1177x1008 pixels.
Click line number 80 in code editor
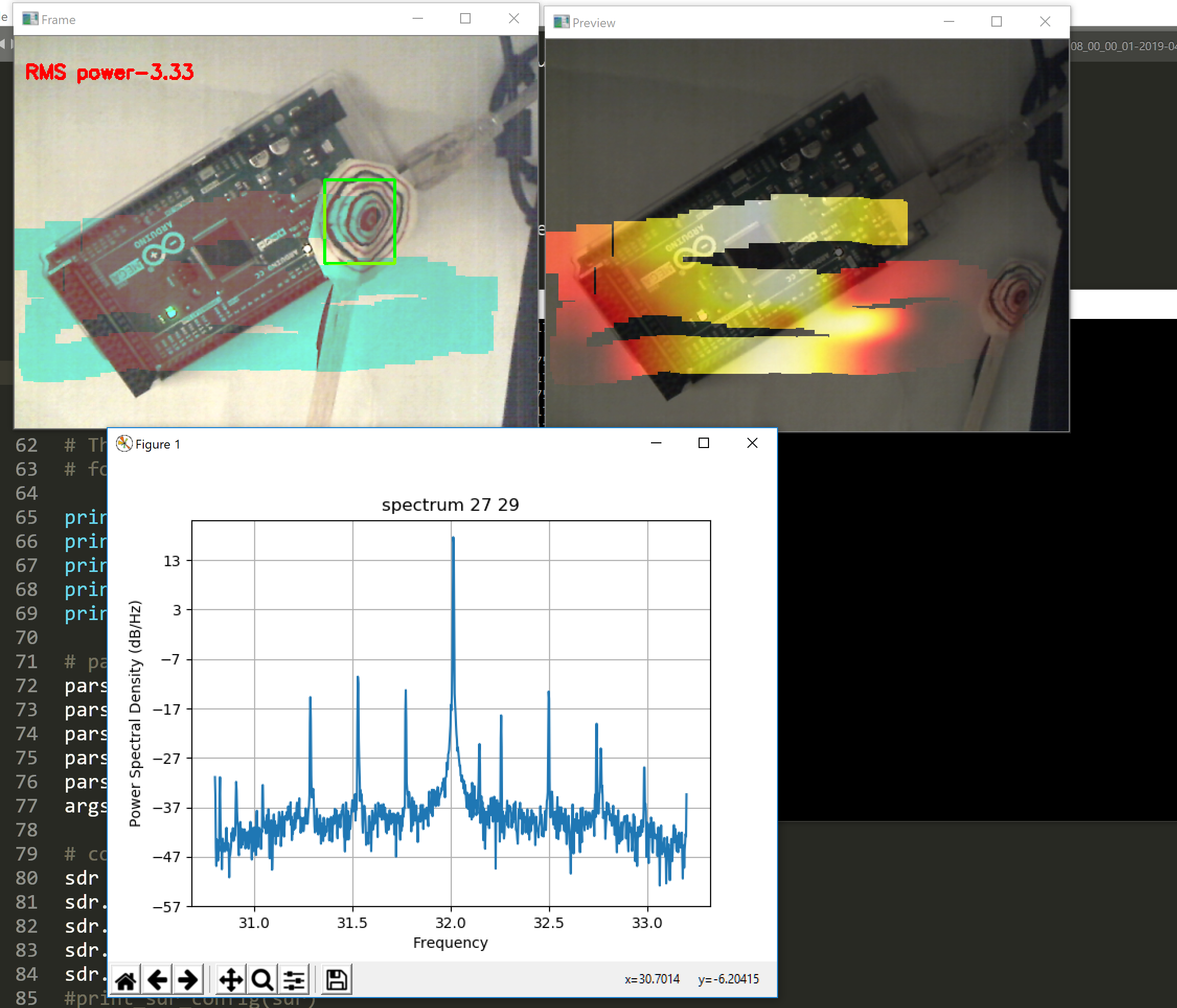point(26,878)
